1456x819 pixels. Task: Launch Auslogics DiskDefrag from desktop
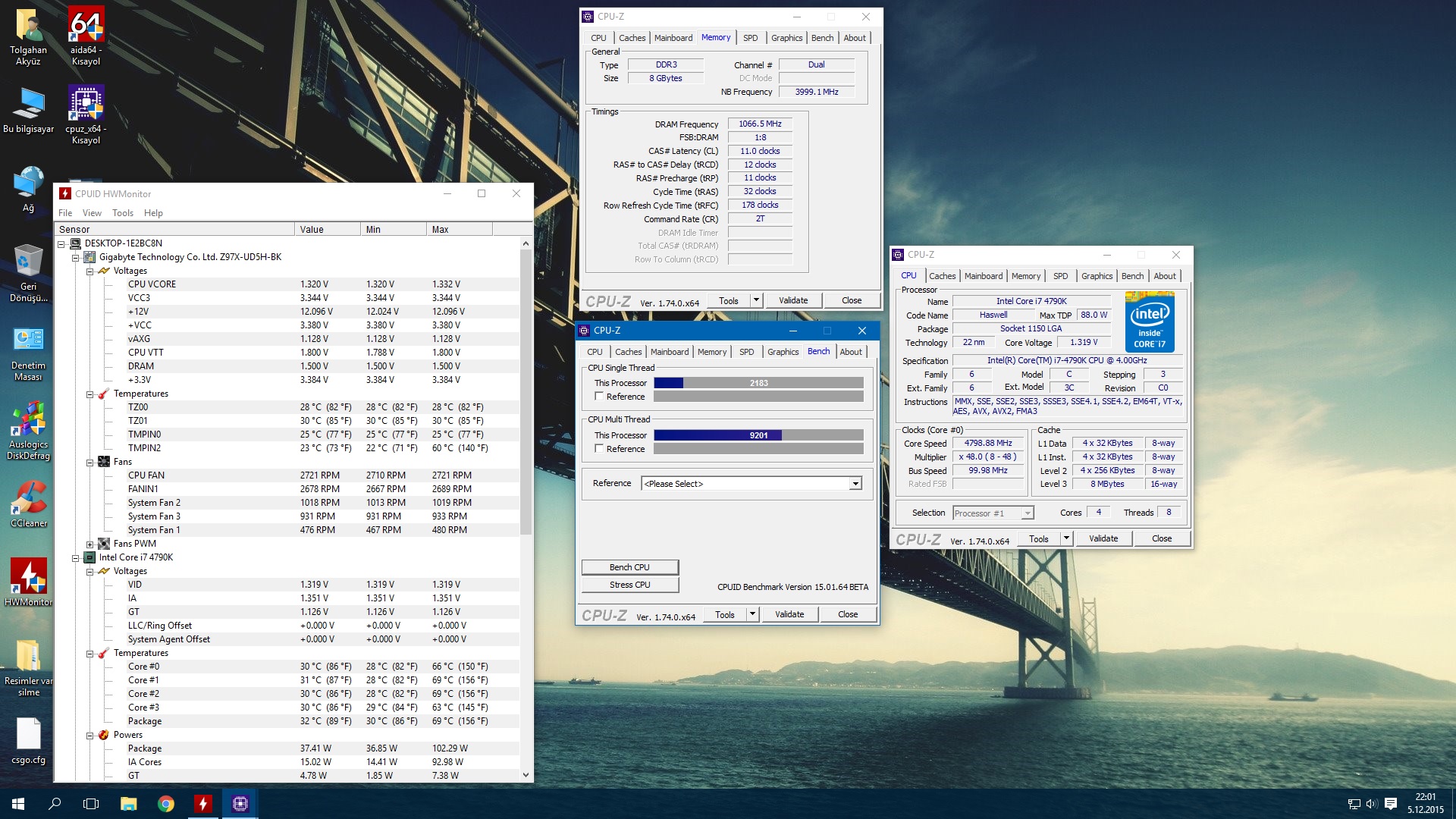[x=28, y=431]
